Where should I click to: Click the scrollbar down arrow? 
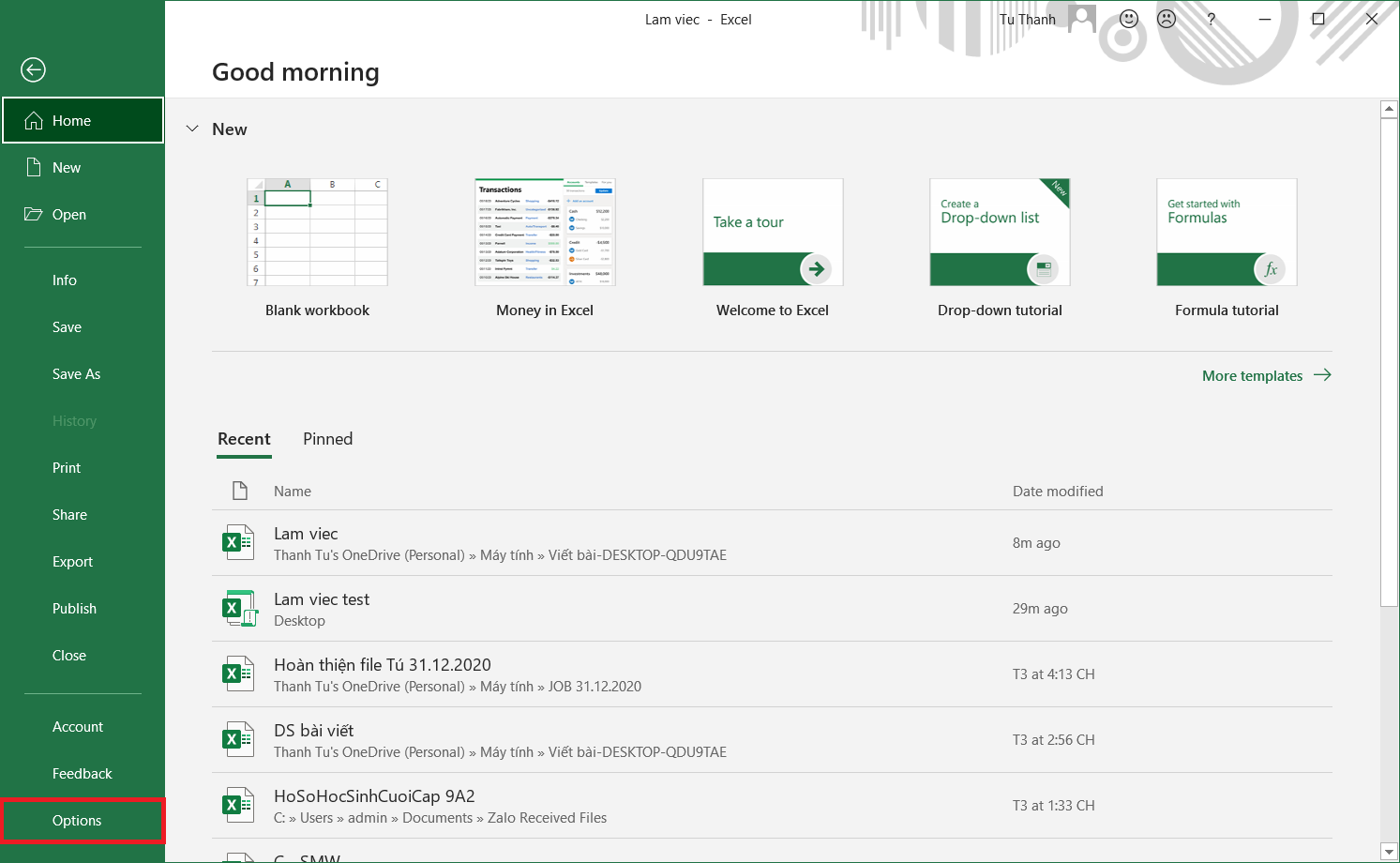(x=1389, y=852)
